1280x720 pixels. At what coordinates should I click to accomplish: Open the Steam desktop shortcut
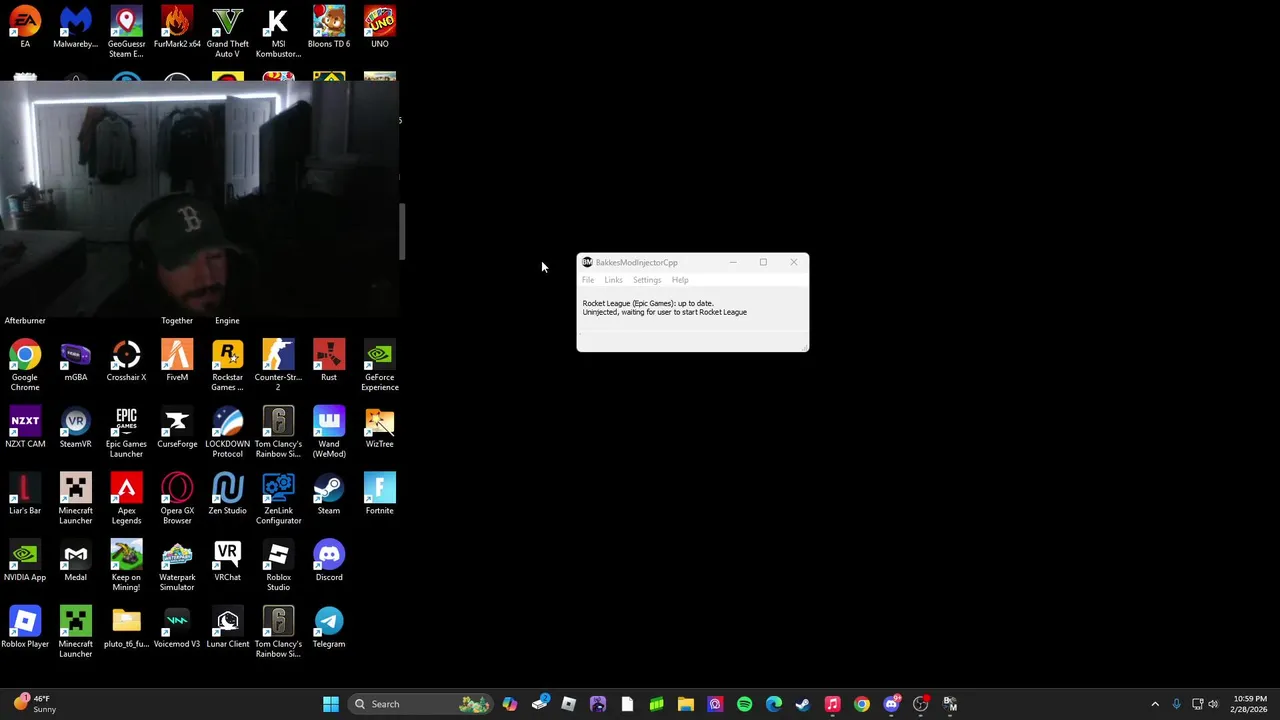(x=329, y=494)
